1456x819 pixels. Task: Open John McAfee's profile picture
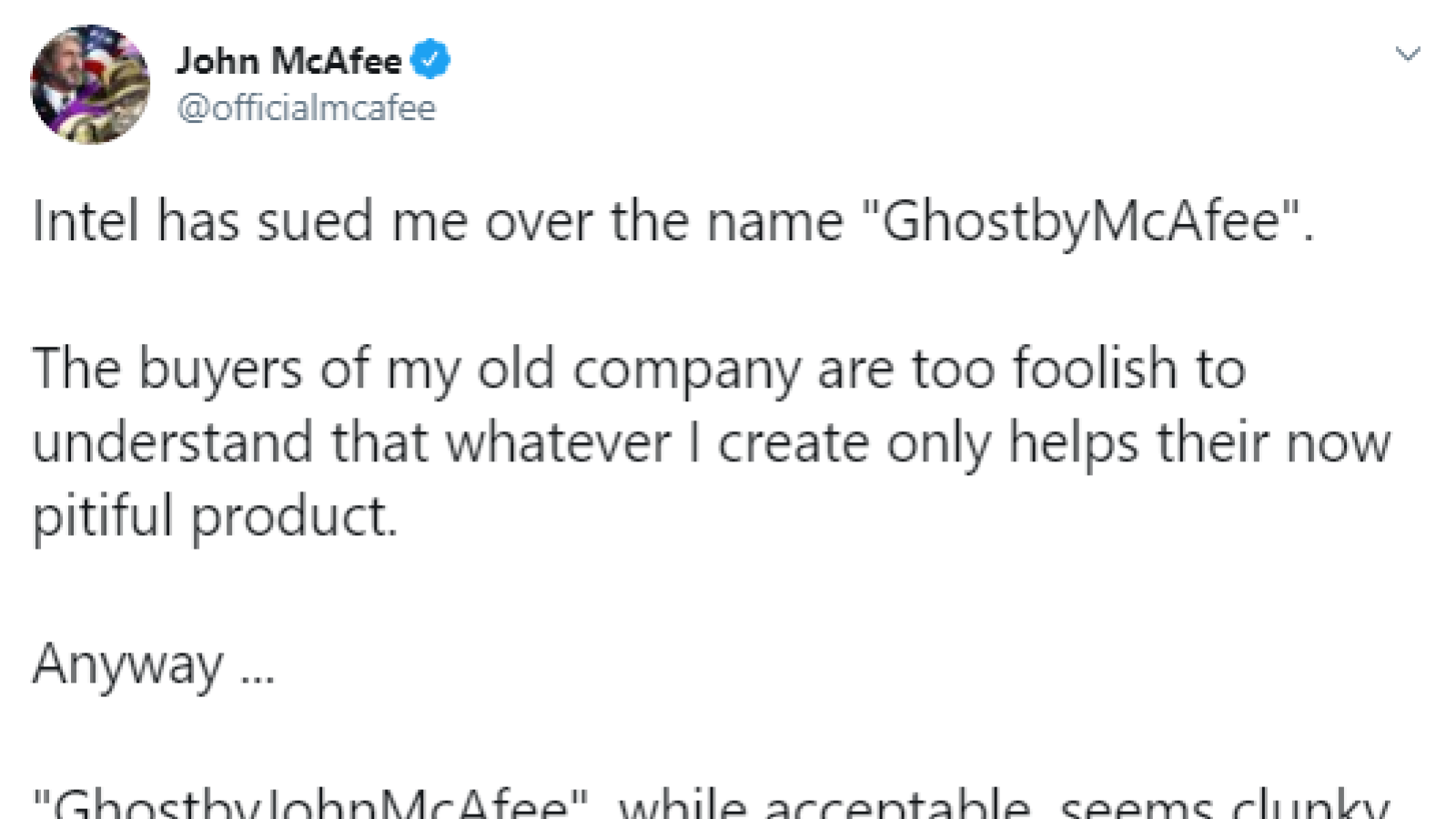coord(90,84)
